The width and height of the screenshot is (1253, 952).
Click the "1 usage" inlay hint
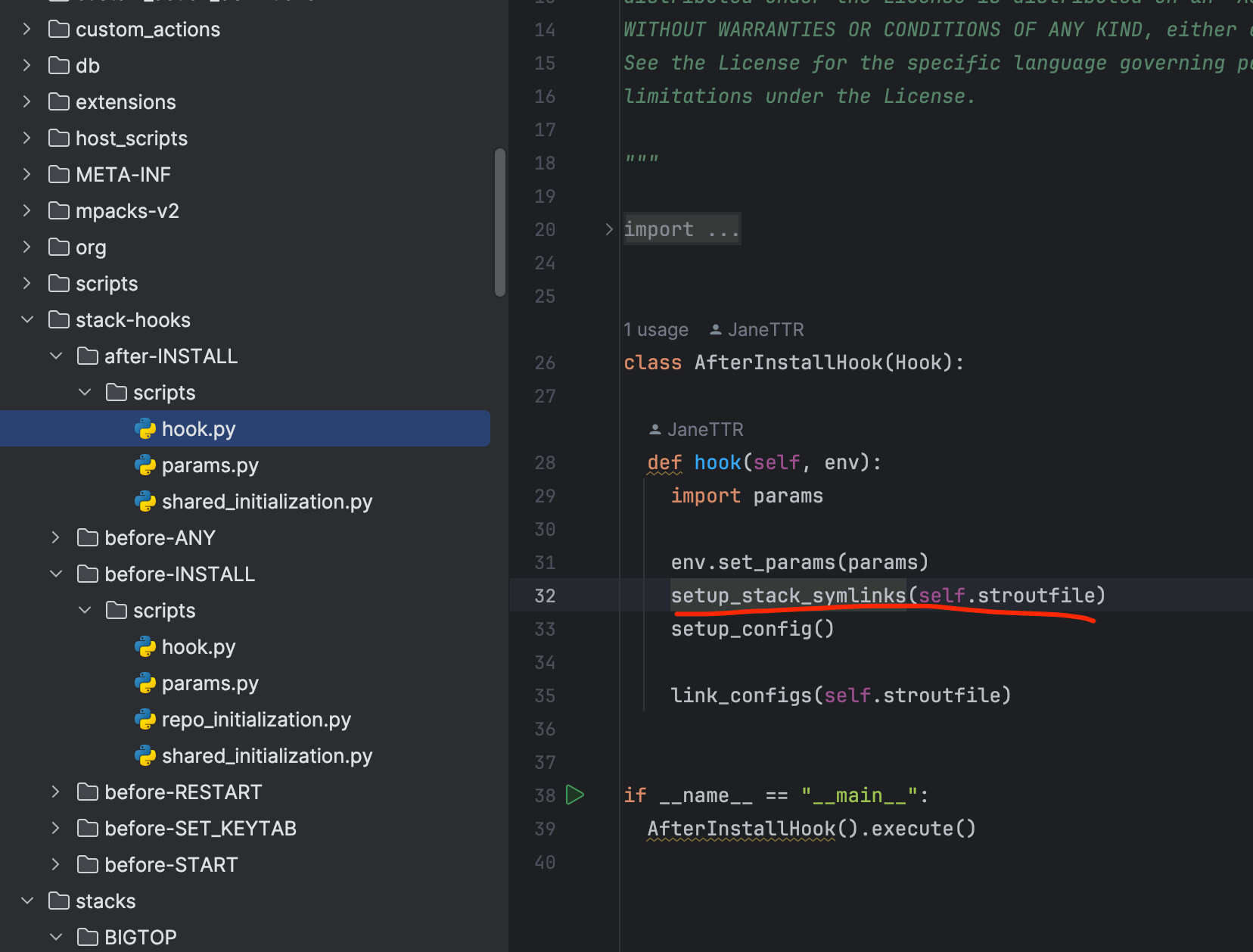coord(655,330)
